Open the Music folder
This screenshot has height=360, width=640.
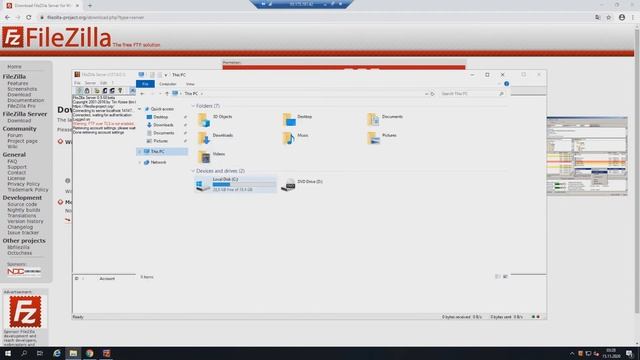point(296,138)
